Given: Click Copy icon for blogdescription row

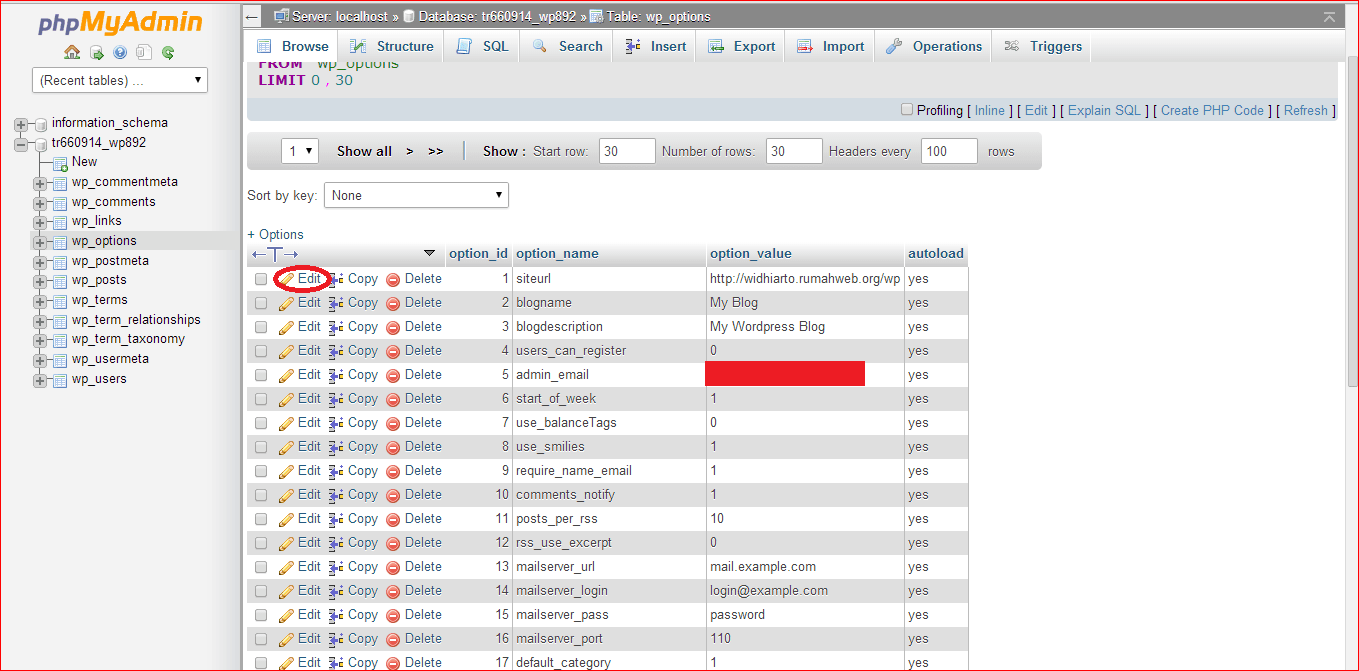Looking at the screenshot, I should coord(336,327).
